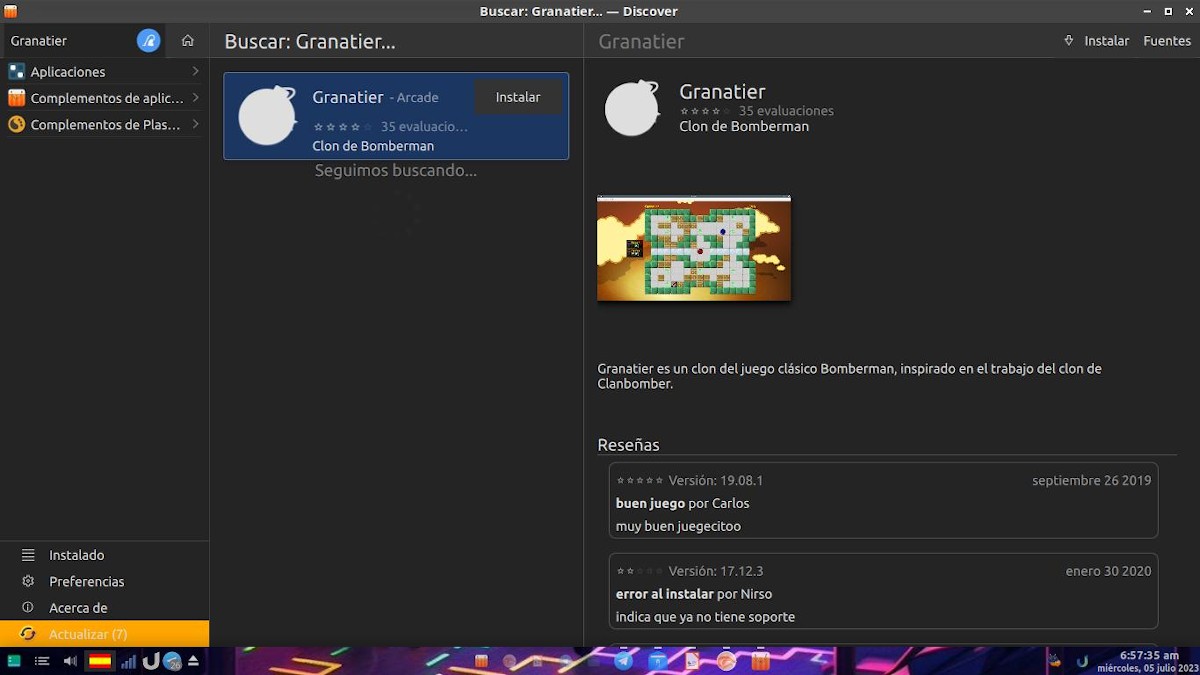Select Complementos de Plasma in sidebar
The width and height of the screenshot is (1200, 675).
pos(104,125)
